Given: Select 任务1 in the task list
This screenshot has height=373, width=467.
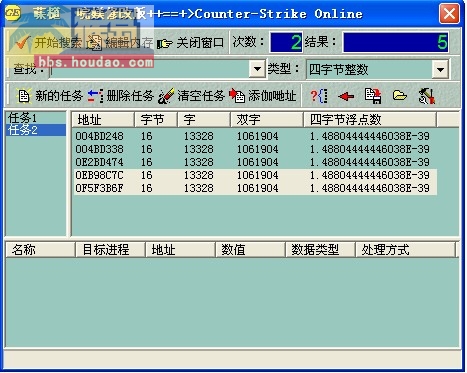Looking at the screenshot, I should coord(36,118).
